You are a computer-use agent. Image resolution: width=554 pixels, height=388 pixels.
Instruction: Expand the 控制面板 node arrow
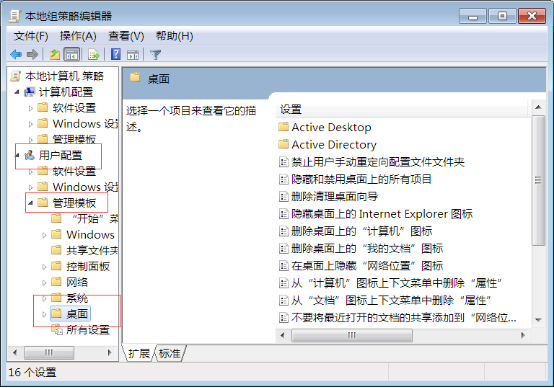44,266
